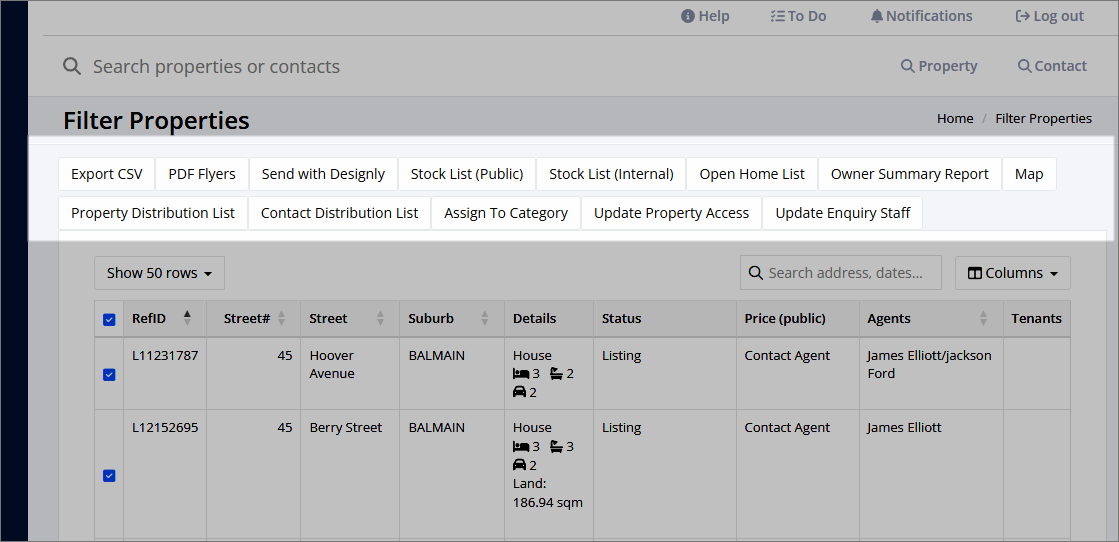1119x542 pixels.
Task: Click the Details column header
Action: 549,318
